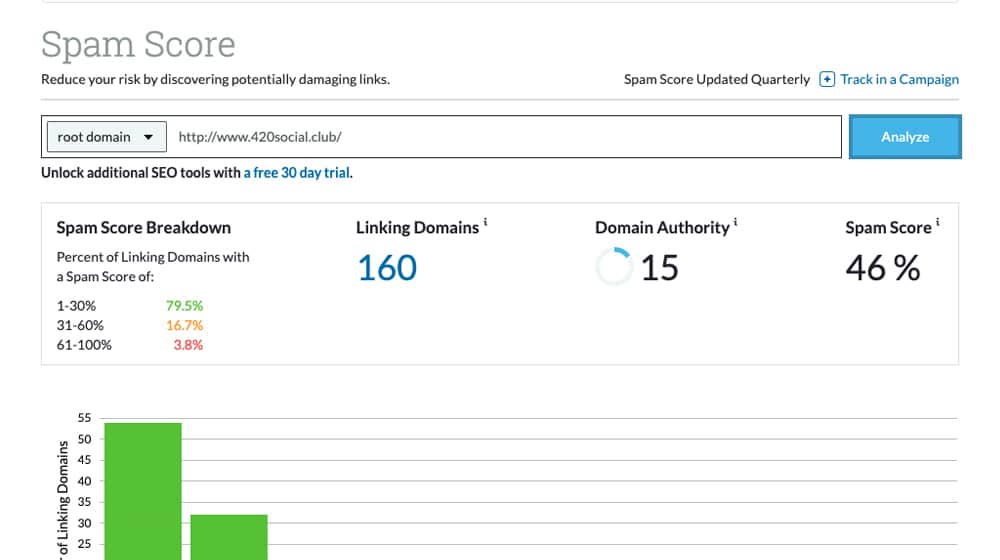Click the green 79.5% breakdown value
The height and width of the screenshot is (560, 1000).
click(184, 306)
